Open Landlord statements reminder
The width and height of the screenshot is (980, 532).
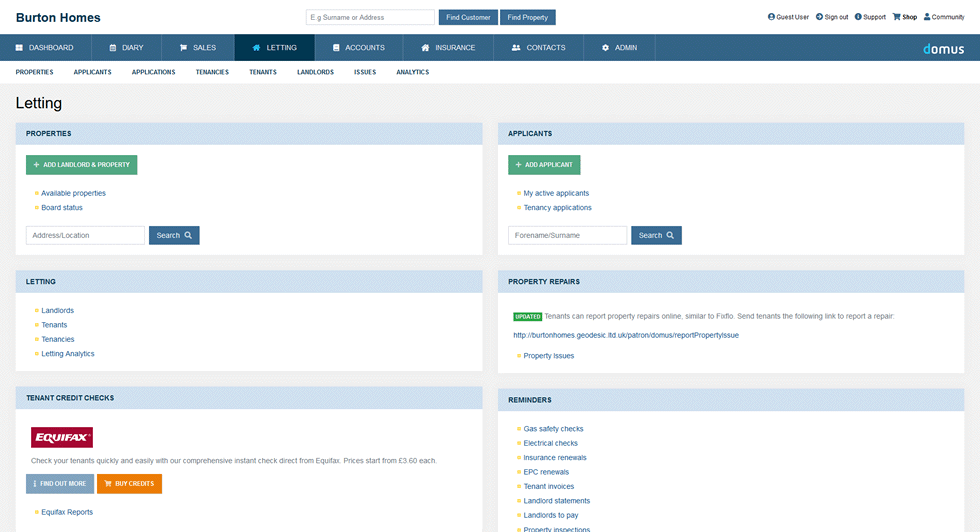[x=556, y=501]
